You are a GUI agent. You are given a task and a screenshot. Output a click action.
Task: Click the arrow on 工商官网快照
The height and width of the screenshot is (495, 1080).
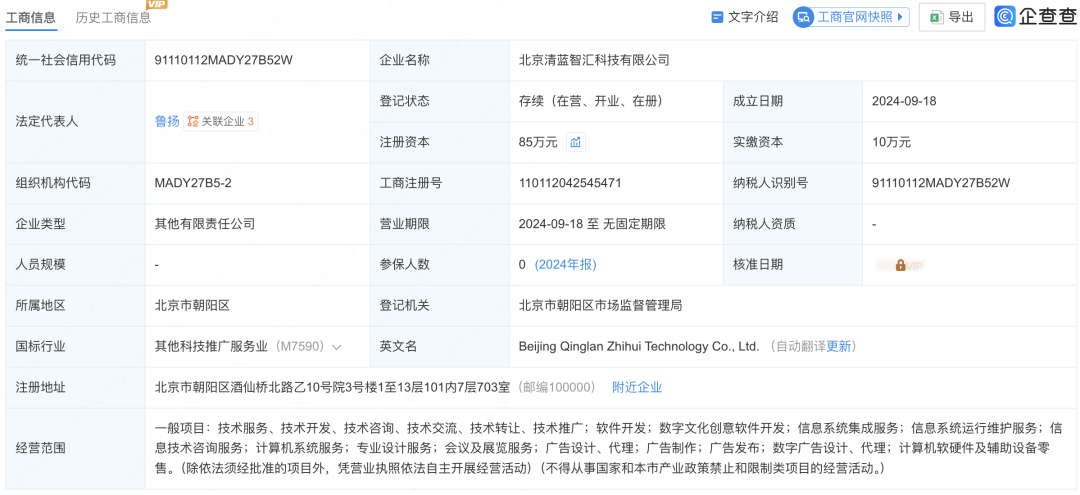coord(900,17)
